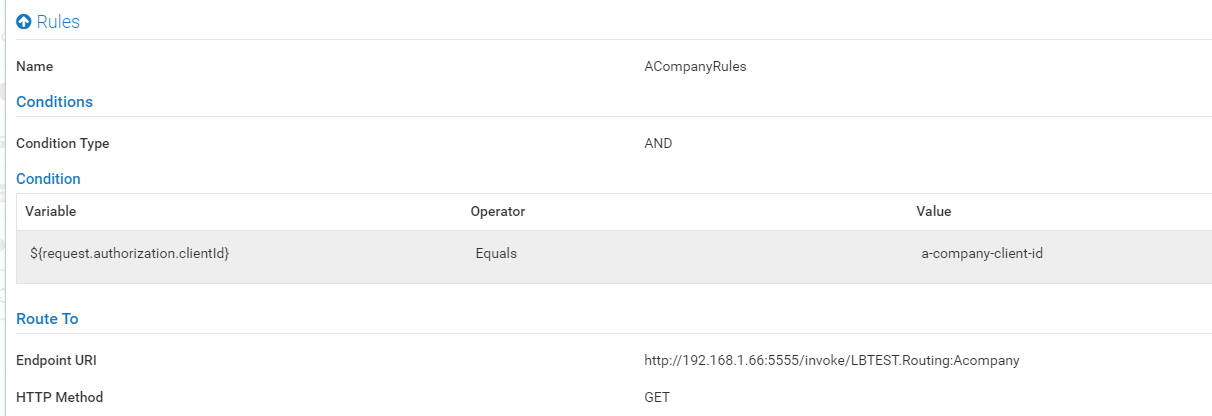Click the Condition Type label
1212x416 pixels.
63,144
